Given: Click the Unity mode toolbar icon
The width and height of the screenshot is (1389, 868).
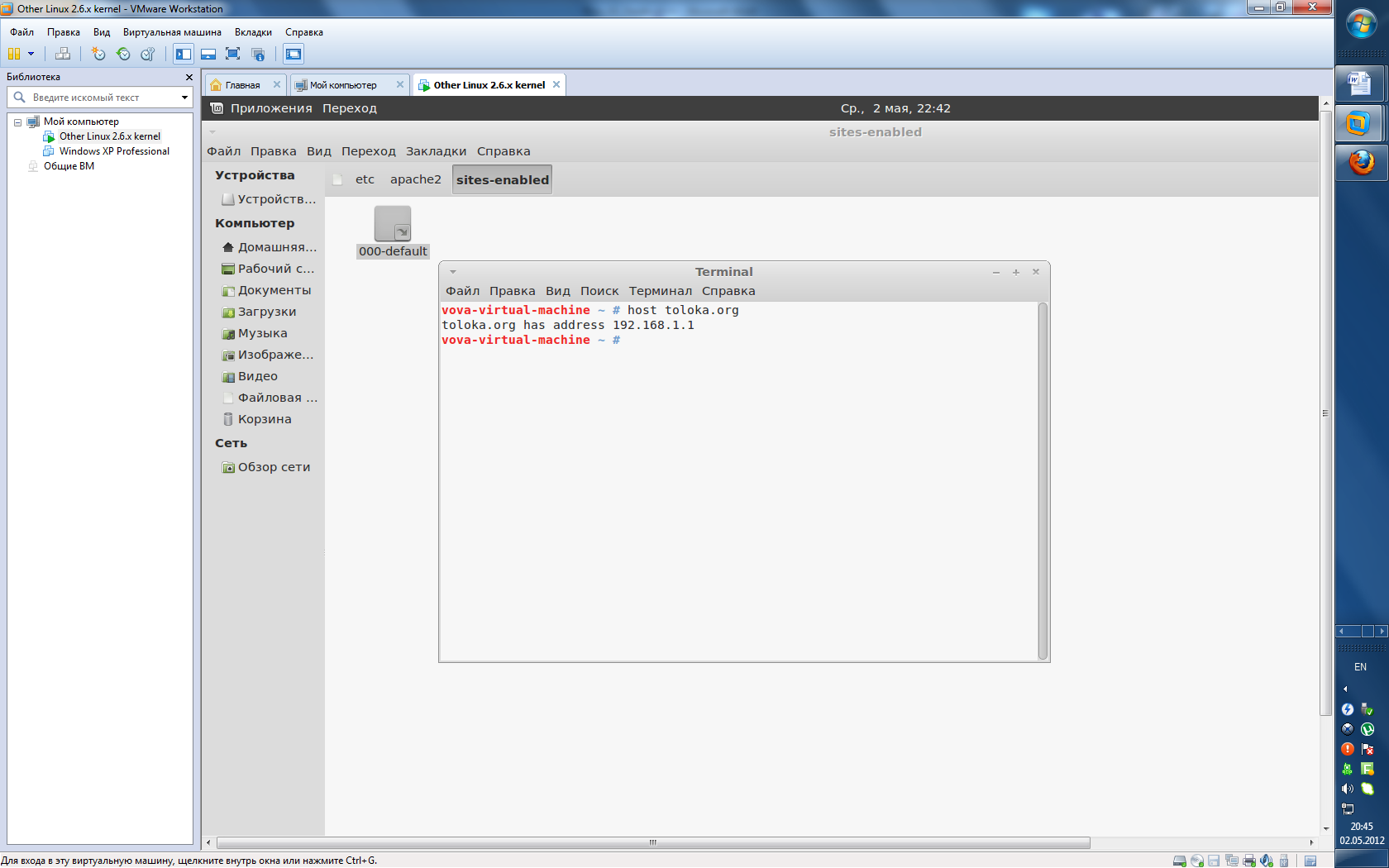Looking at the screenshot, I should point(258,54).
